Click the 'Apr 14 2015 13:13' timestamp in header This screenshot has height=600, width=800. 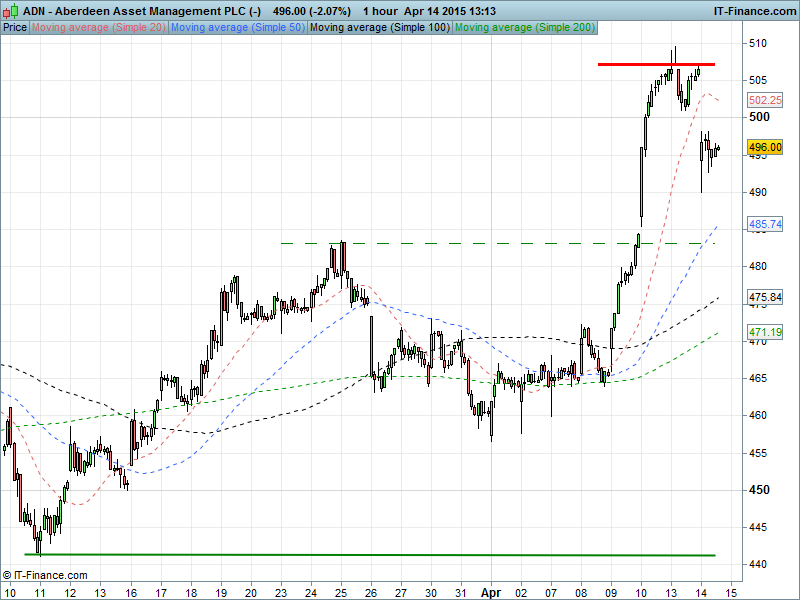[x=450, y=10]
